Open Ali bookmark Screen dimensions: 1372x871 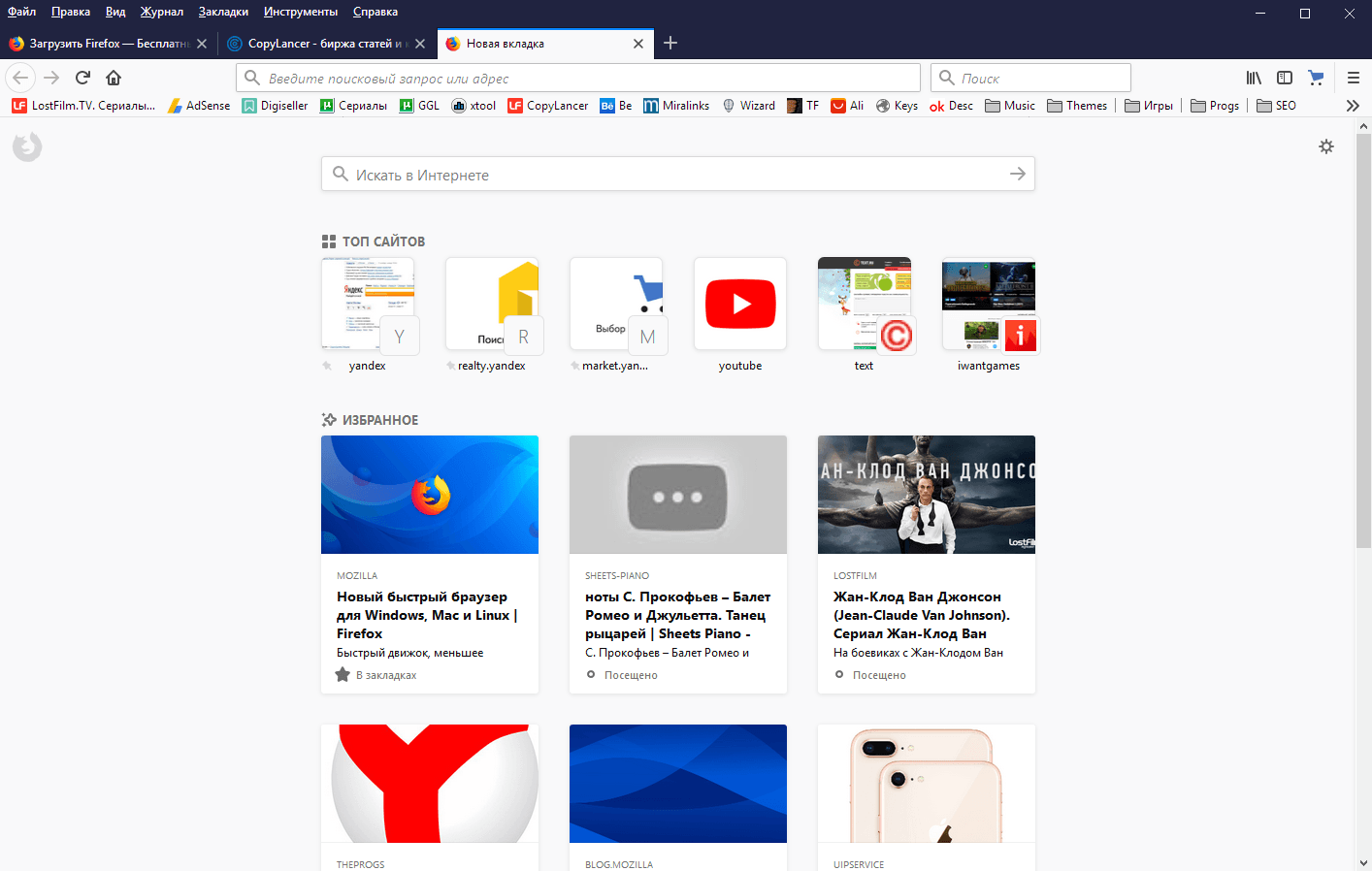point(847,106)
